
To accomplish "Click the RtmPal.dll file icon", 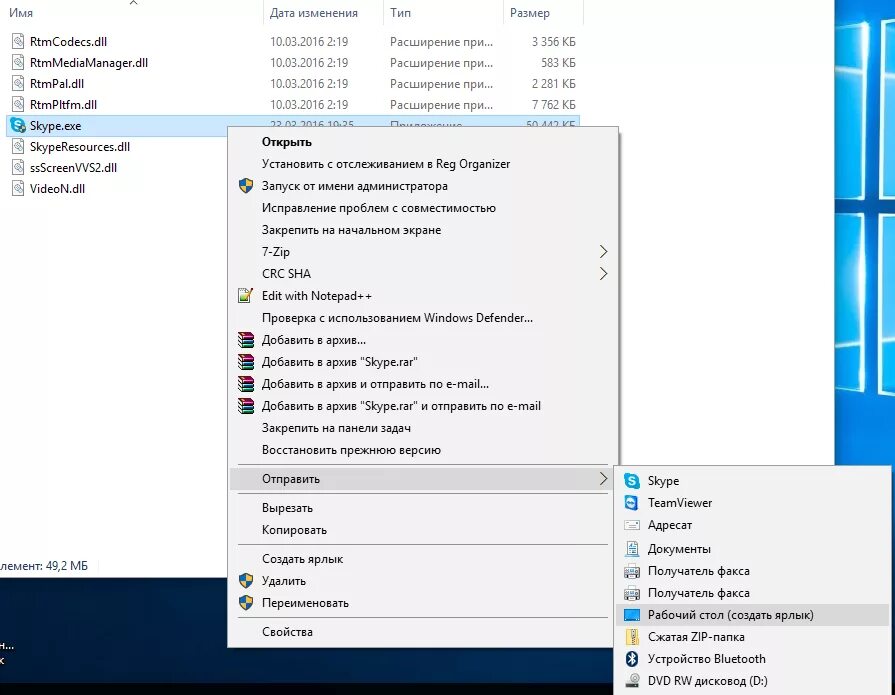I will 18,83.
